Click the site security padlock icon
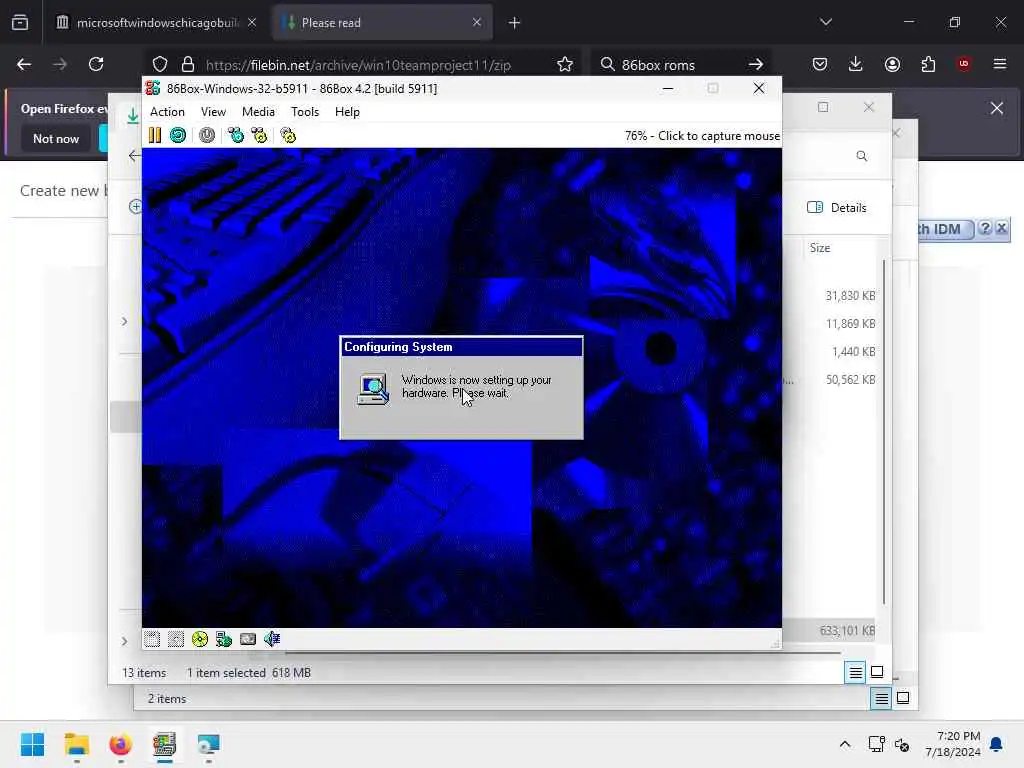The width and height of the screenshot is (1024, 768). [x=188, y=64]
